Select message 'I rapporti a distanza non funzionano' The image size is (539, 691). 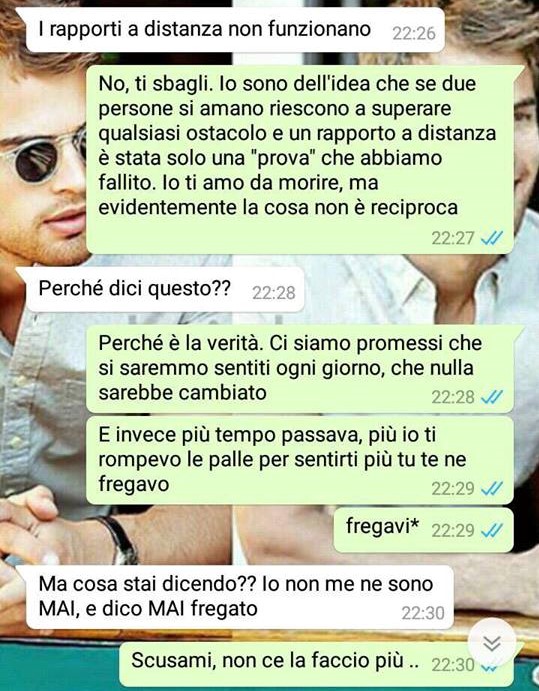pos(235,30)
